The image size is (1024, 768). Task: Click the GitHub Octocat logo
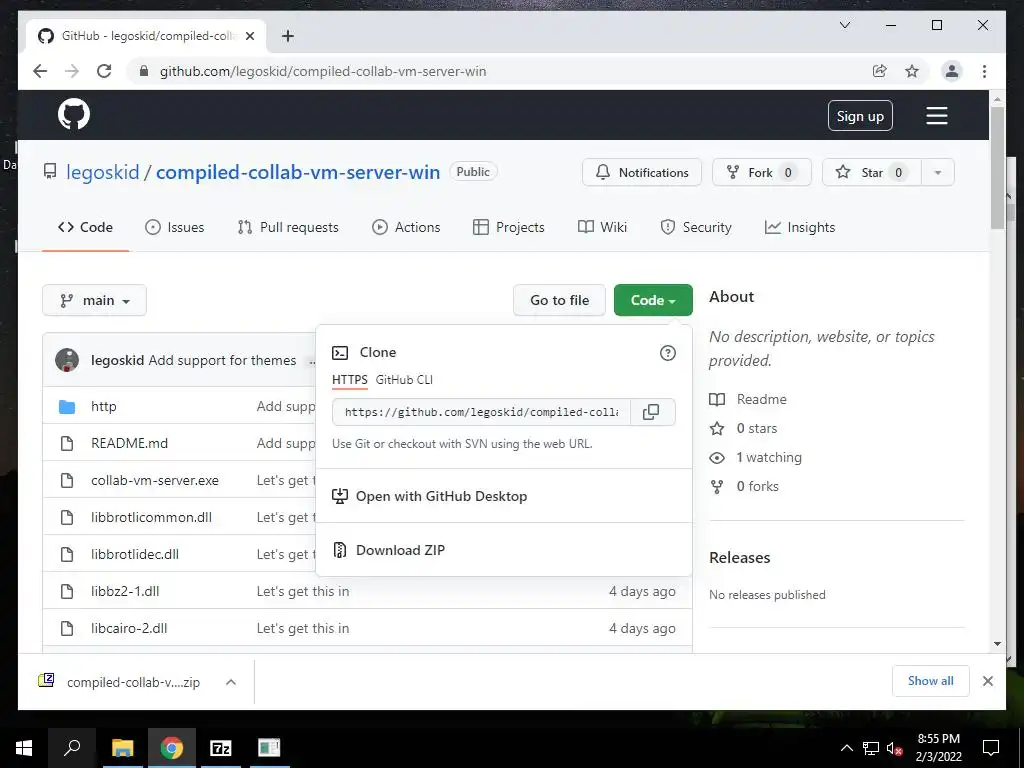click(74, 115)
